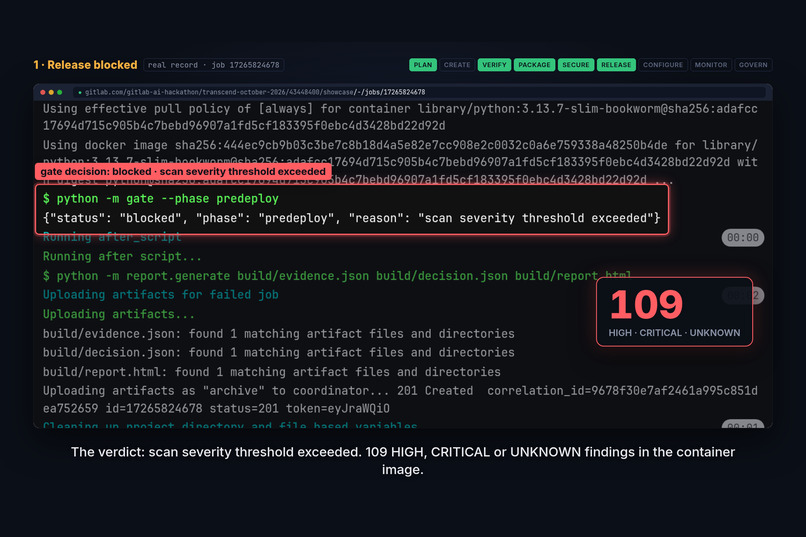Image resolution: width=806 pixels, height=537 pixels.
Task: Click the yellow minimize dot in window
Action: click(51, 92)
